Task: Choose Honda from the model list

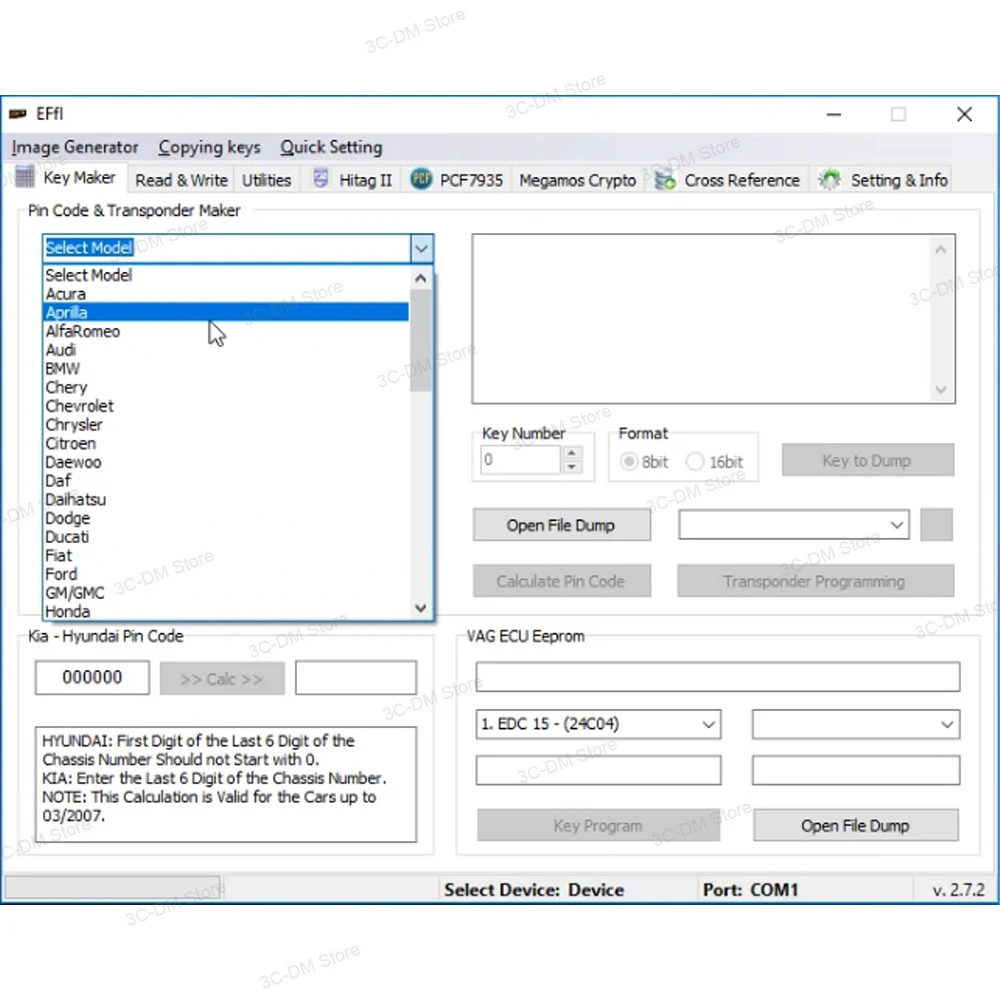Action: click(x=226, y=611)
